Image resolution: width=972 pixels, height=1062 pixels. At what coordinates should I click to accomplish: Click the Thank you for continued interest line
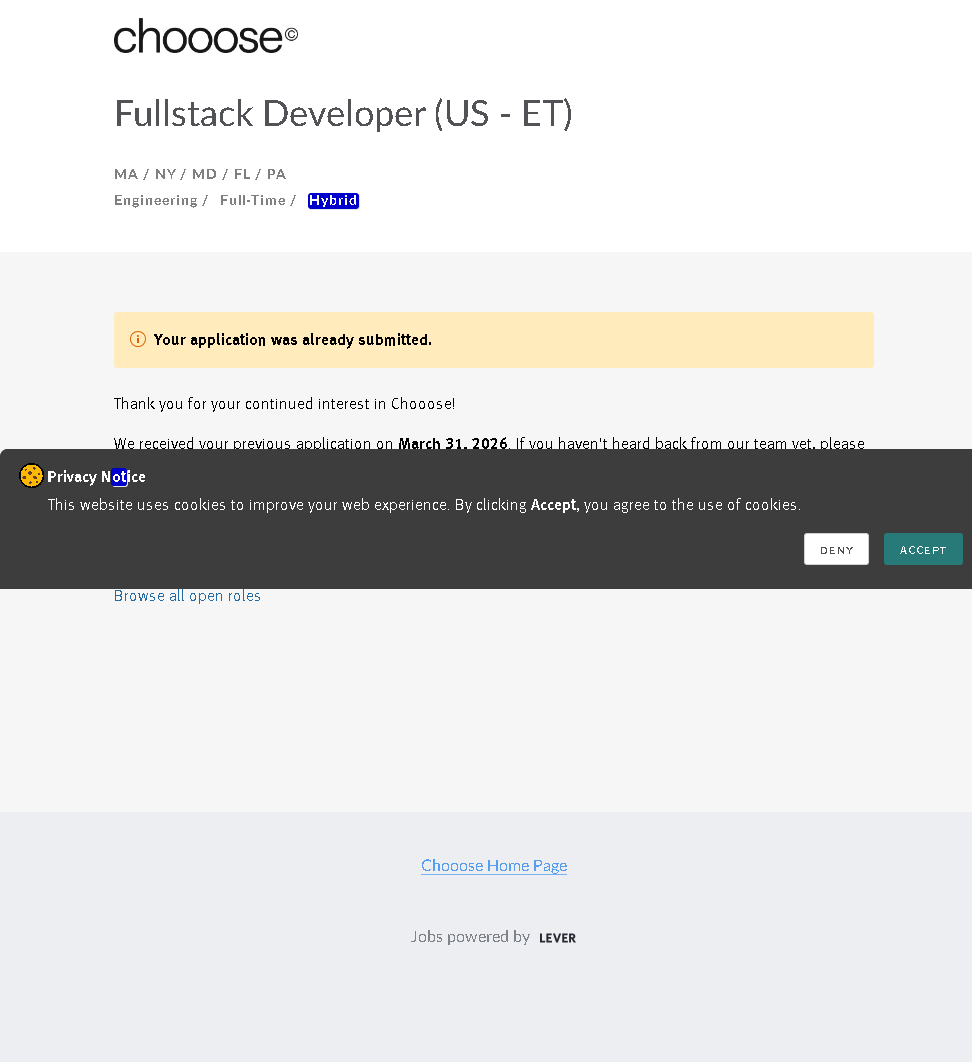click(285, 404)
